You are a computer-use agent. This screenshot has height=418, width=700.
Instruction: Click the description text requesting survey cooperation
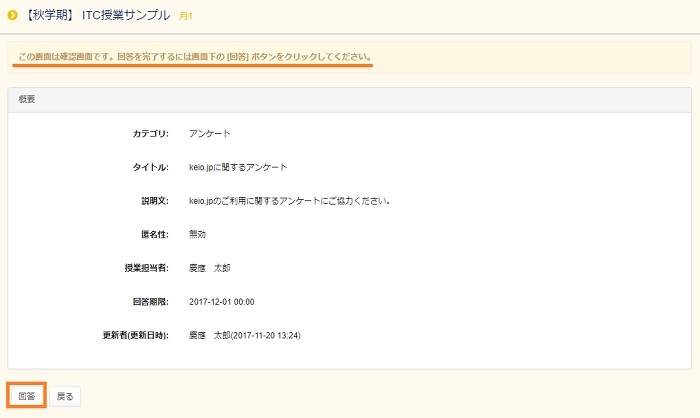[x=288, y=200]
